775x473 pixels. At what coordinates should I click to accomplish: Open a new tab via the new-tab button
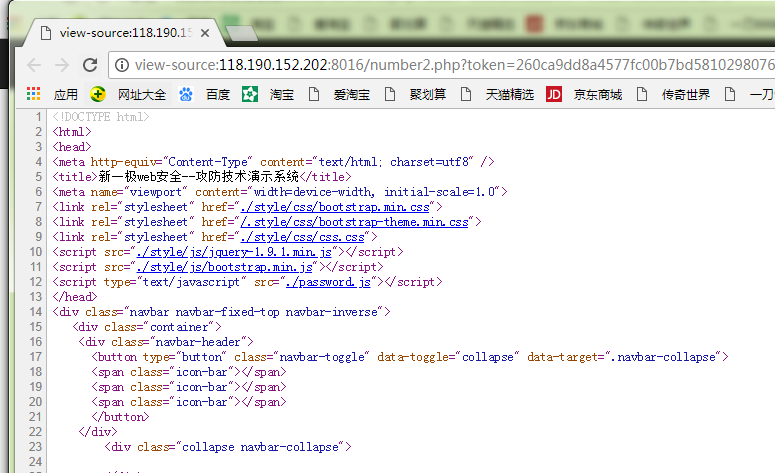[x=242, y=34]
